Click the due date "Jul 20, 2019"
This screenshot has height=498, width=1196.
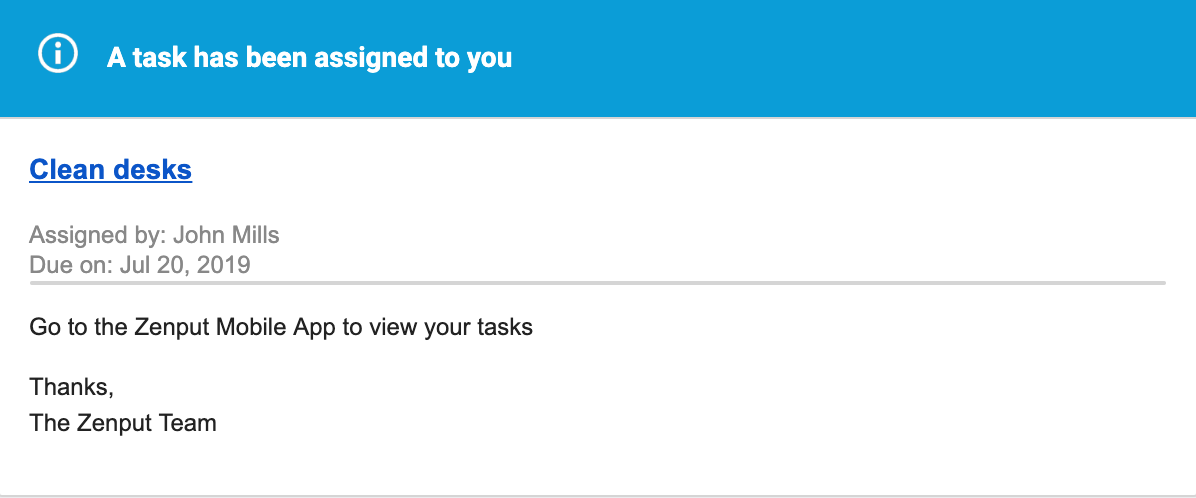(185, 265)
